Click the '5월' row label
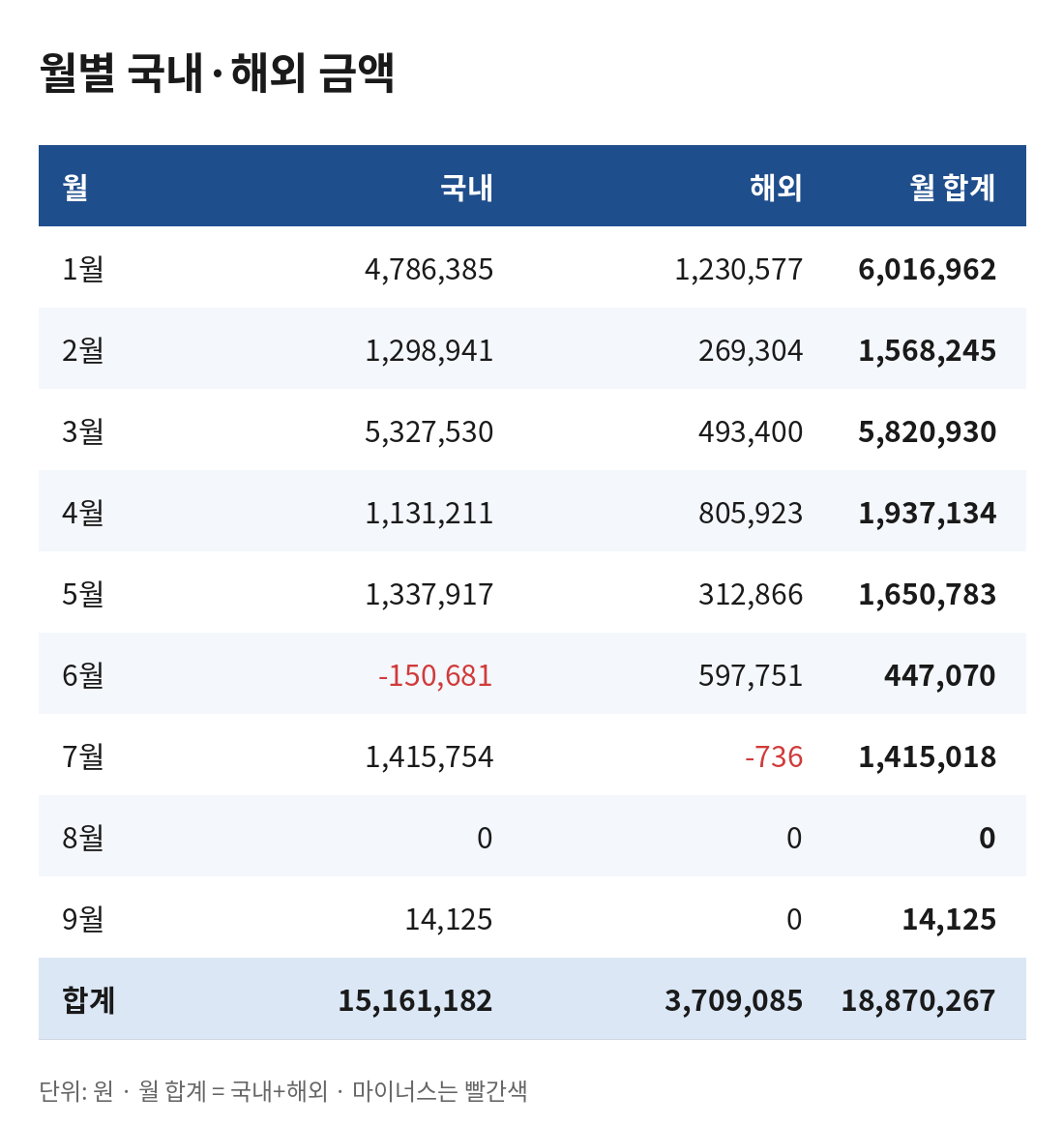 click(x=82, y=593)
